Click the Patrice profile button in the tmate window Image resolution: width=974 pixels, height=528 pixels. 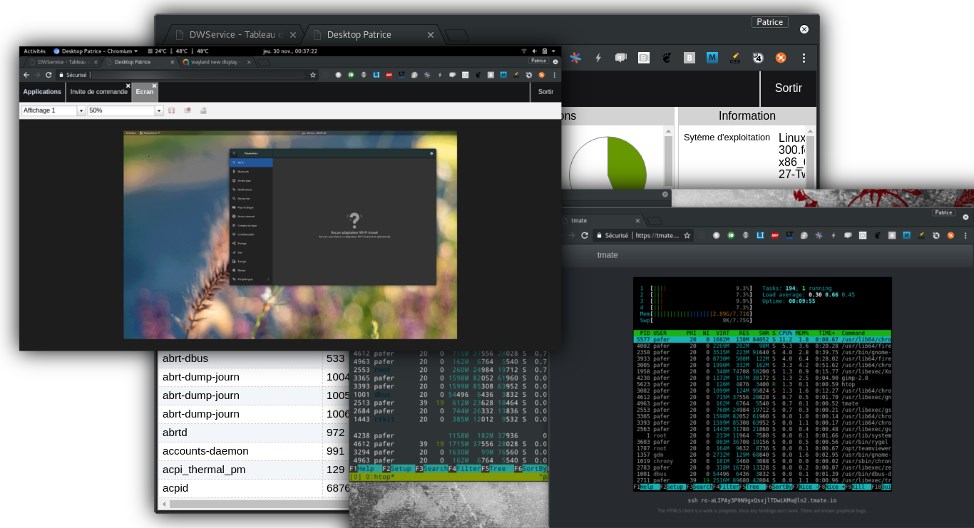coord(944,212)
